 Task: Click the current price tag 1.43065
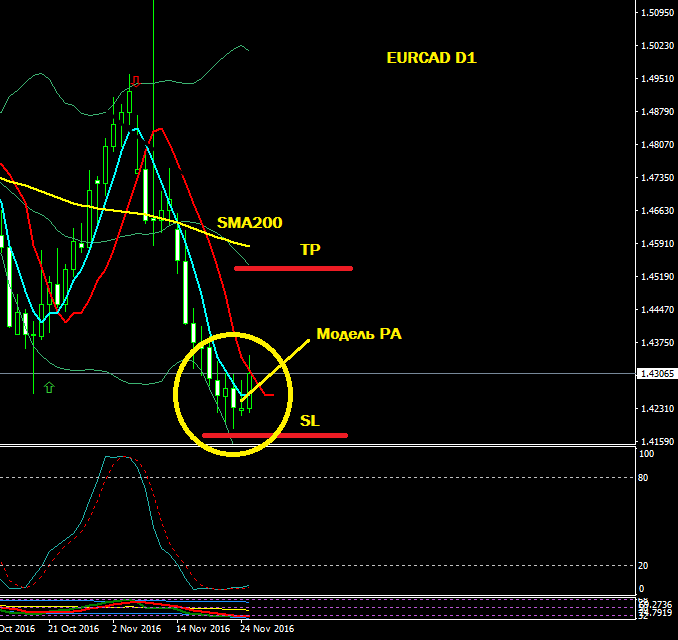coord(657,374)
